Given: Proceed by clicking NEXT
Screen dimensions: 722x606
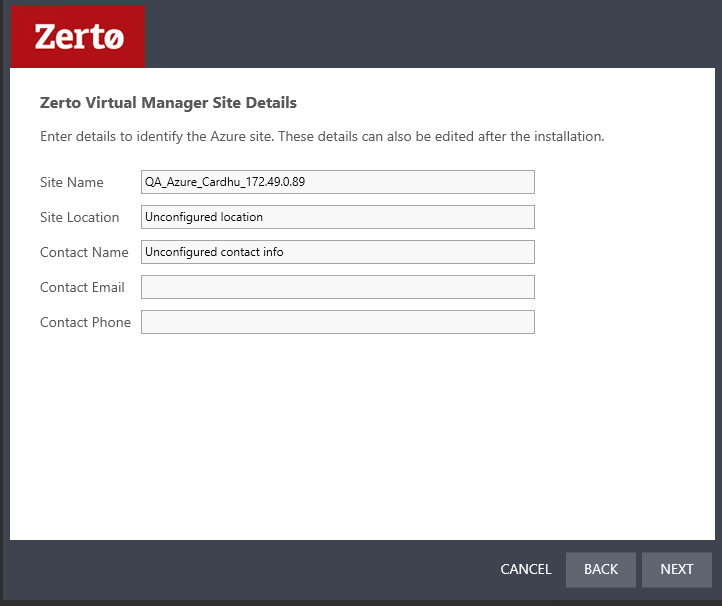Looking at the screenshot, I should click(x=676, y=570).
